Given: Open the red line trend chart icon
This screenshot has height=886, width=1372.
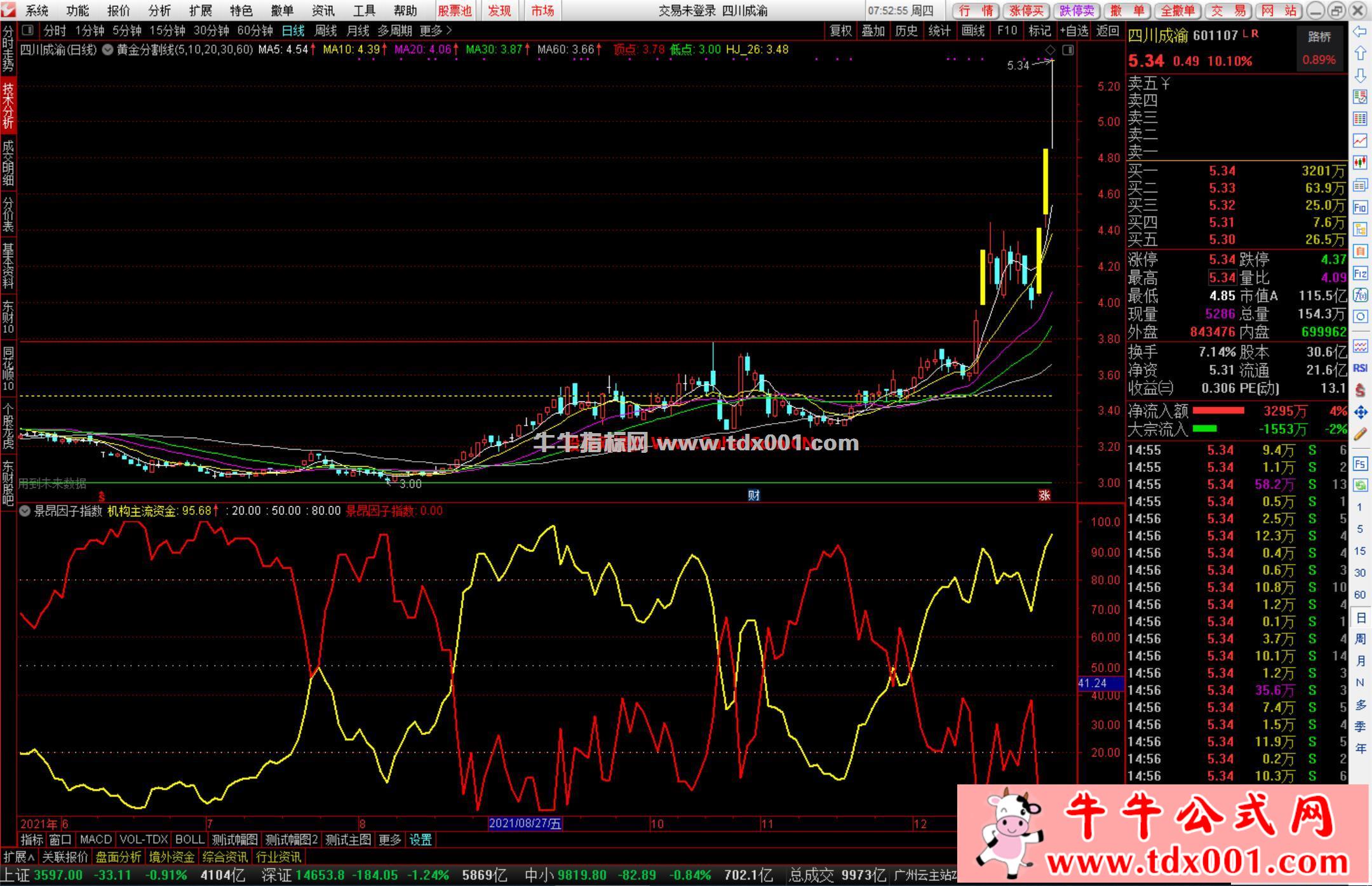Looking at the screenshot, I should click(x=1360, y=140).
